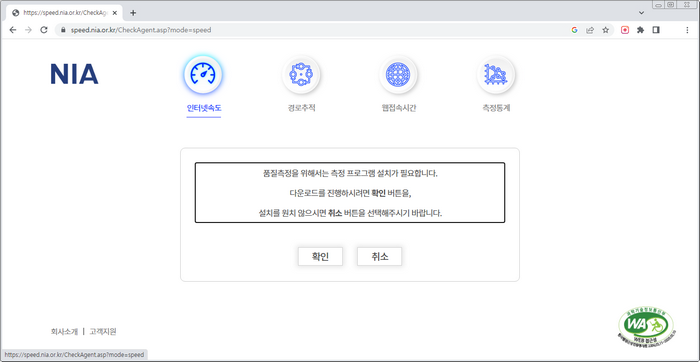This screenshot has width=700, height=362.
Task: Open a new browser tab
Action: [x=133, y=12]
